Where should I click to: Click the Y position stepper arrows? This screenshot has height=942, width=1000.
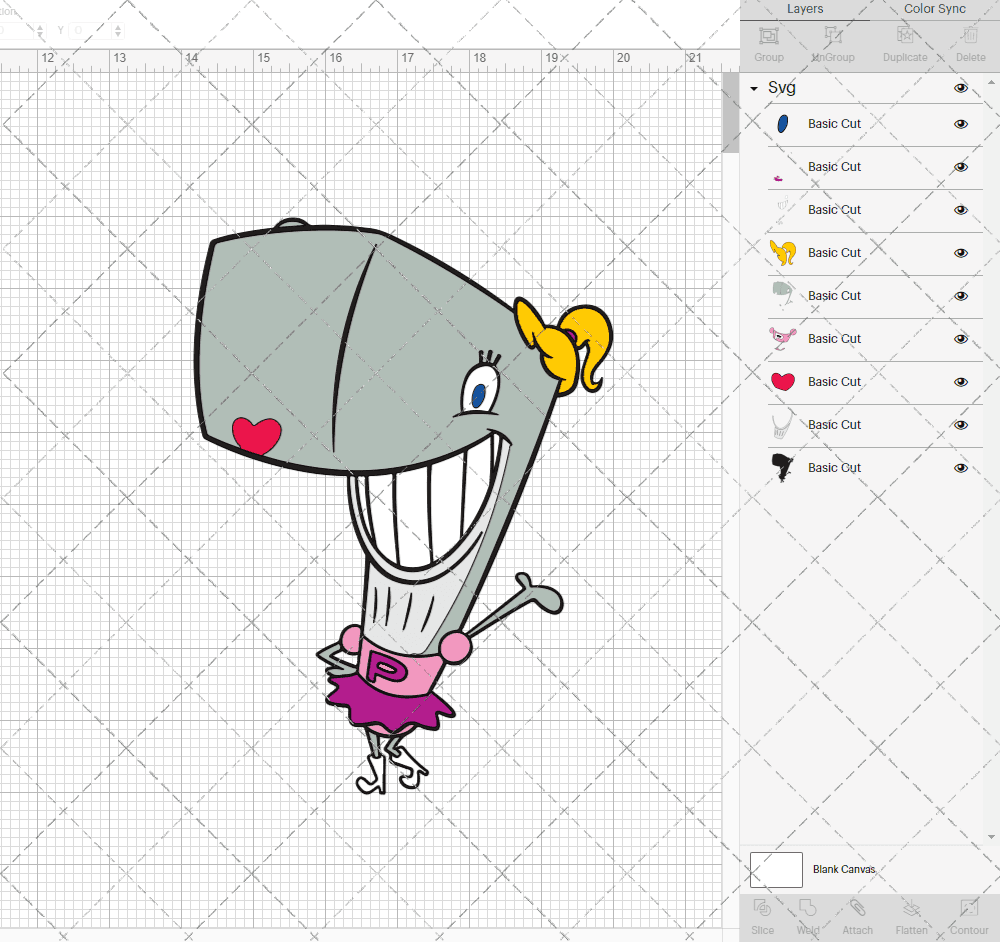[118, 30]
